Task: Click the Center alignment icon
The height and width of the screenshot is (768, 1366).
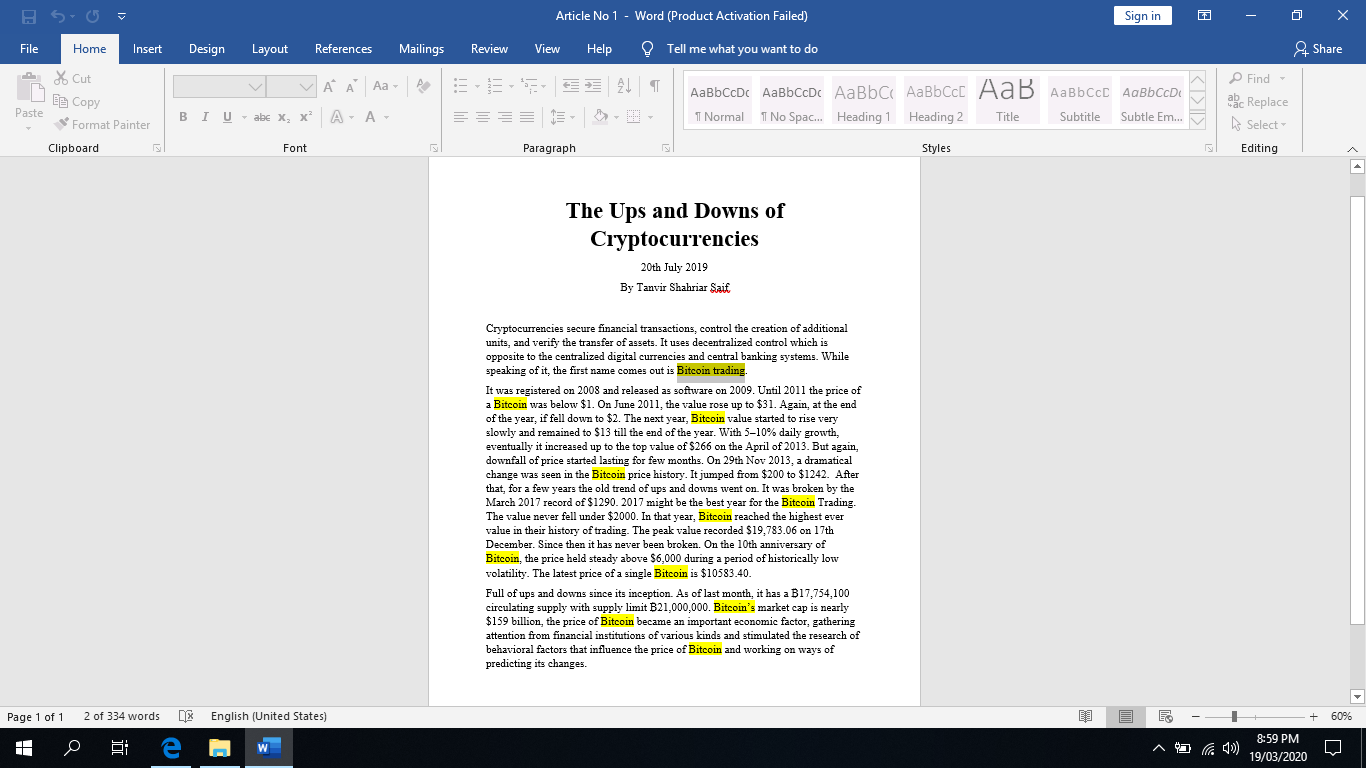Action: [482, 117]
